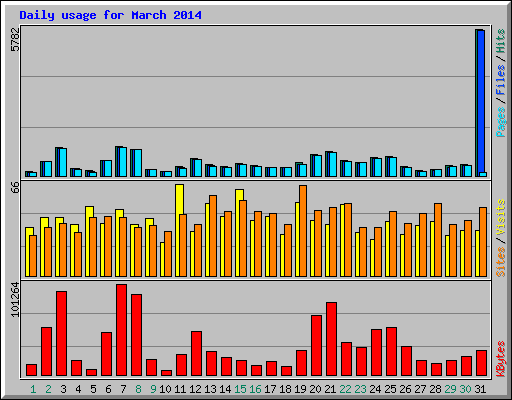Click day 6 on the x-axis
512x400 pixels.
pyautogui.click(x=108, y=389)
